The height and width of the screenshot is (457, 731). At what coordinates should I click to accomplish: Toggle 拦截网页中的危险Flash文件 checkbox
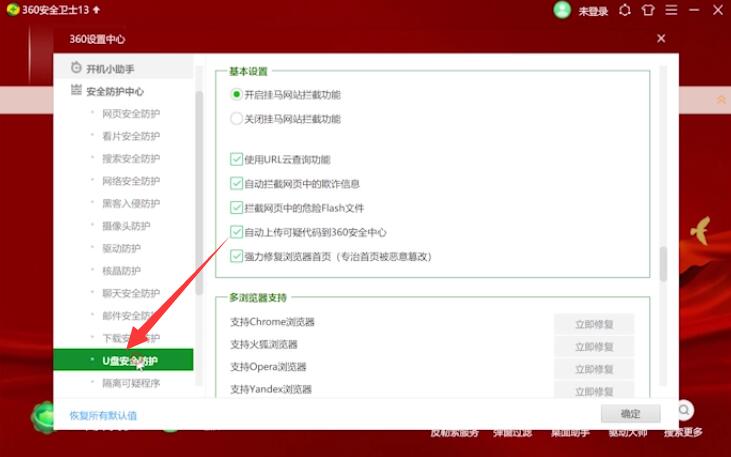236,208
